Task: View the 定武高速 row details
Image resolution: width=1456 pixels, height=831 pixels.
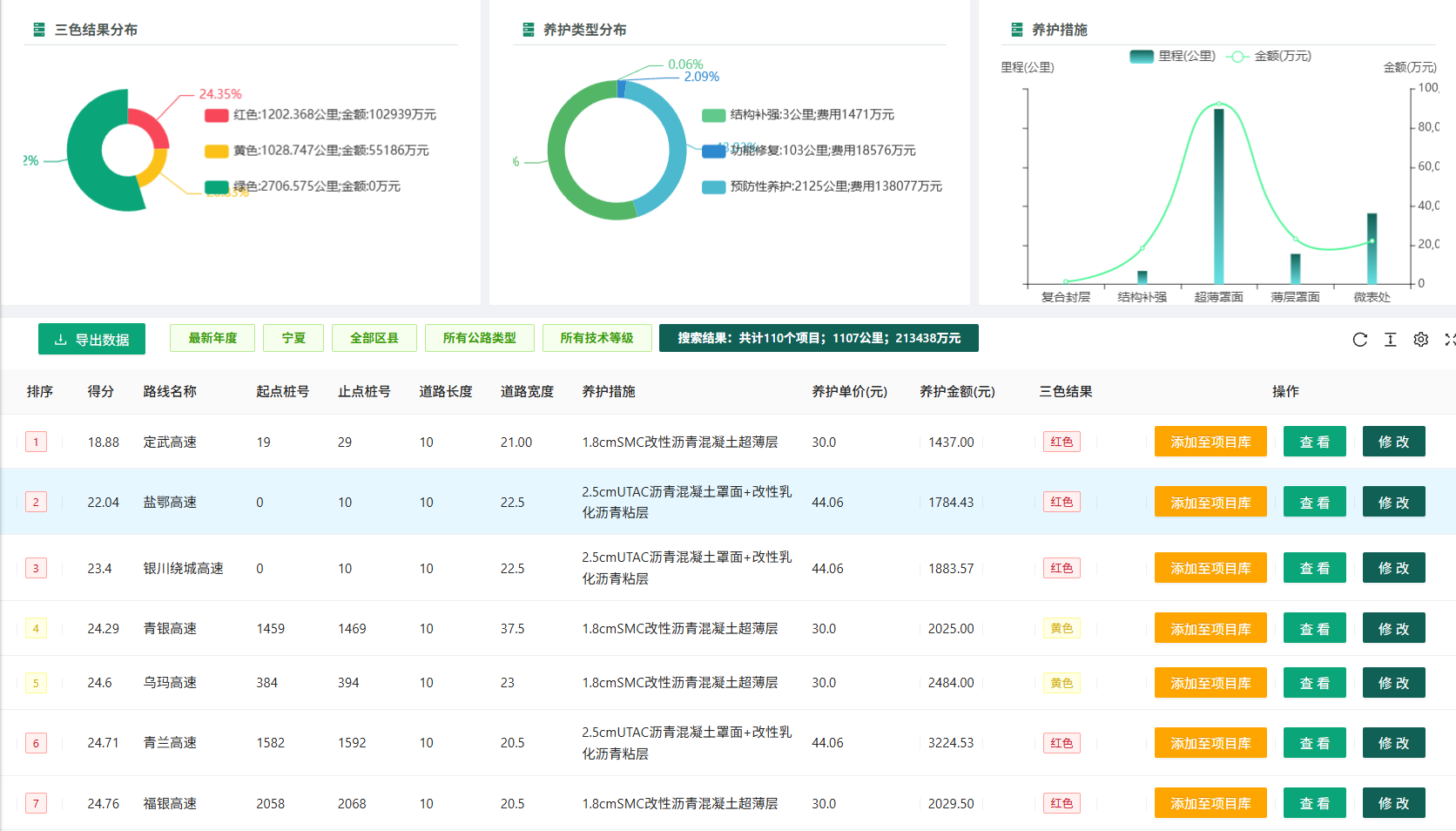Action: point(1315,442)
